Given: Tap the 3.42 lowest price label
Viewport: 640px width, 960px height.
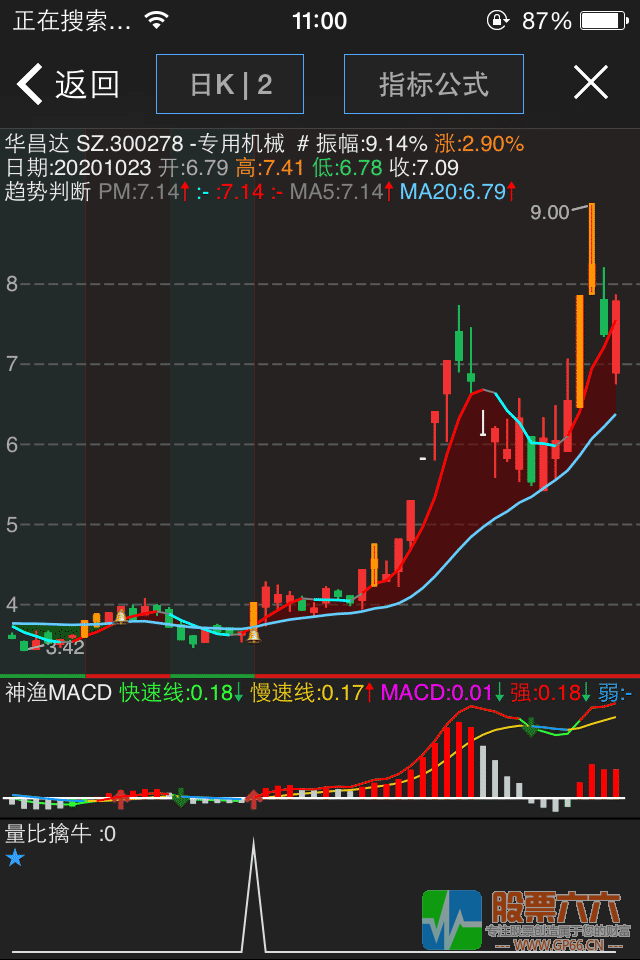Looking at the screenshot, I should coord(65,647).
